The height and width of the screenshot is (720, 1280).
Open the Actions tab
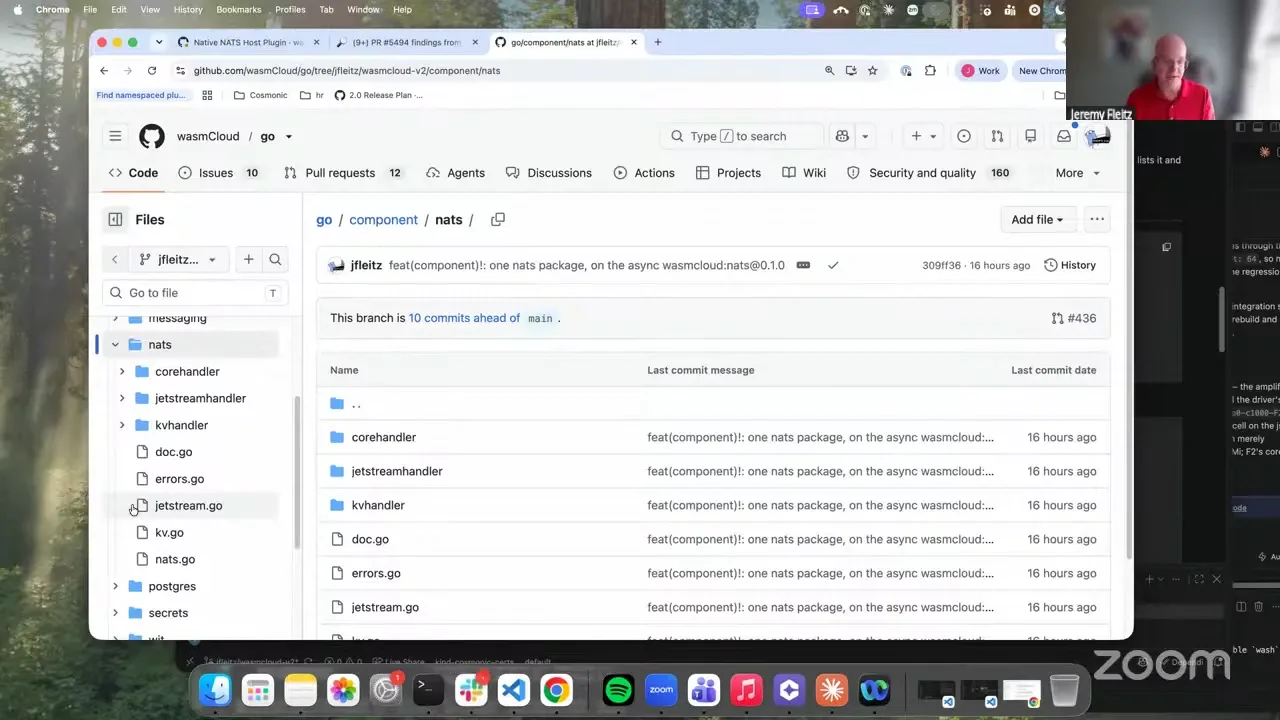[644, 173]
